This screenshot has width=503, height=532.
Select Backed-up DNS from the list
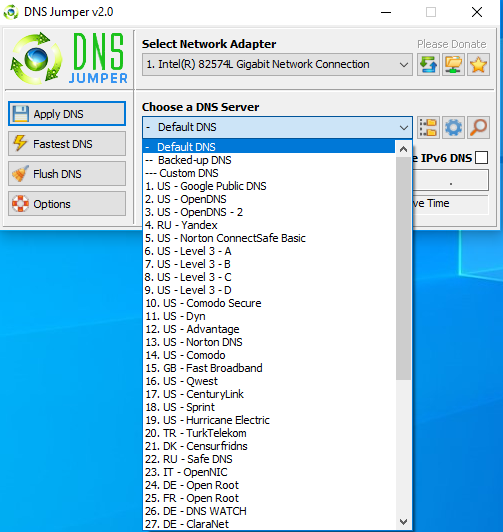(x=269, y=160)
